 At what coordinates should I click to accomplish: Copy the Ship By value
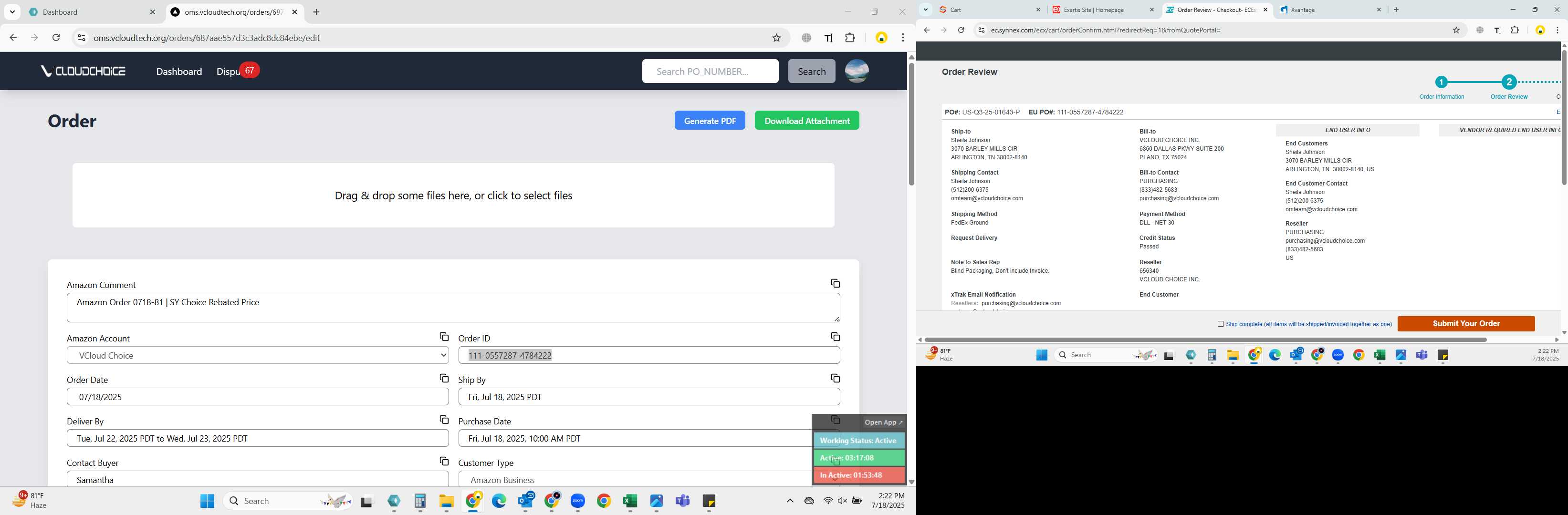point(835,378)
